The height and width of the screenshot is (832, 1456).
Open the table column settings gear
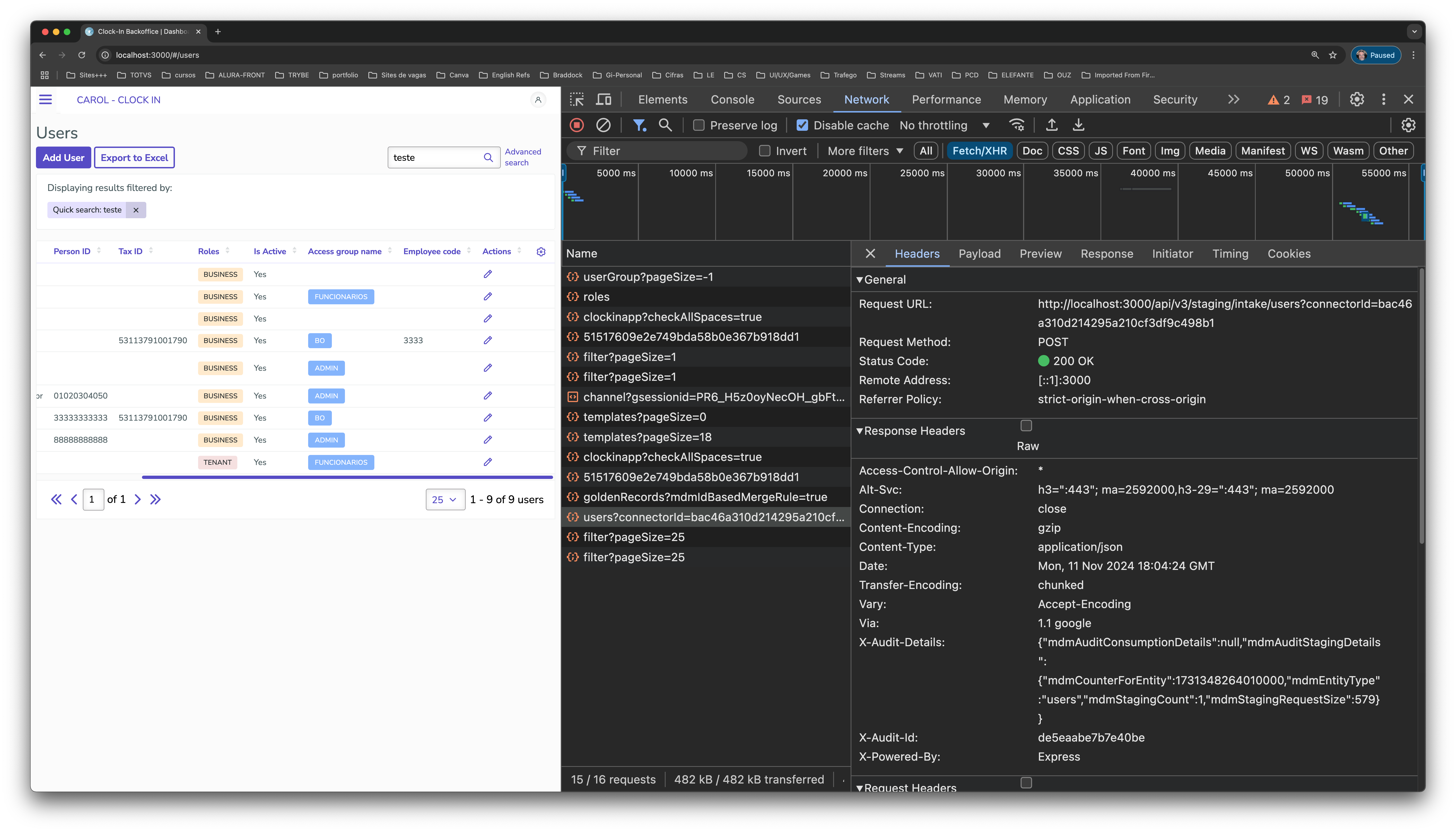(x=541, y=251)
